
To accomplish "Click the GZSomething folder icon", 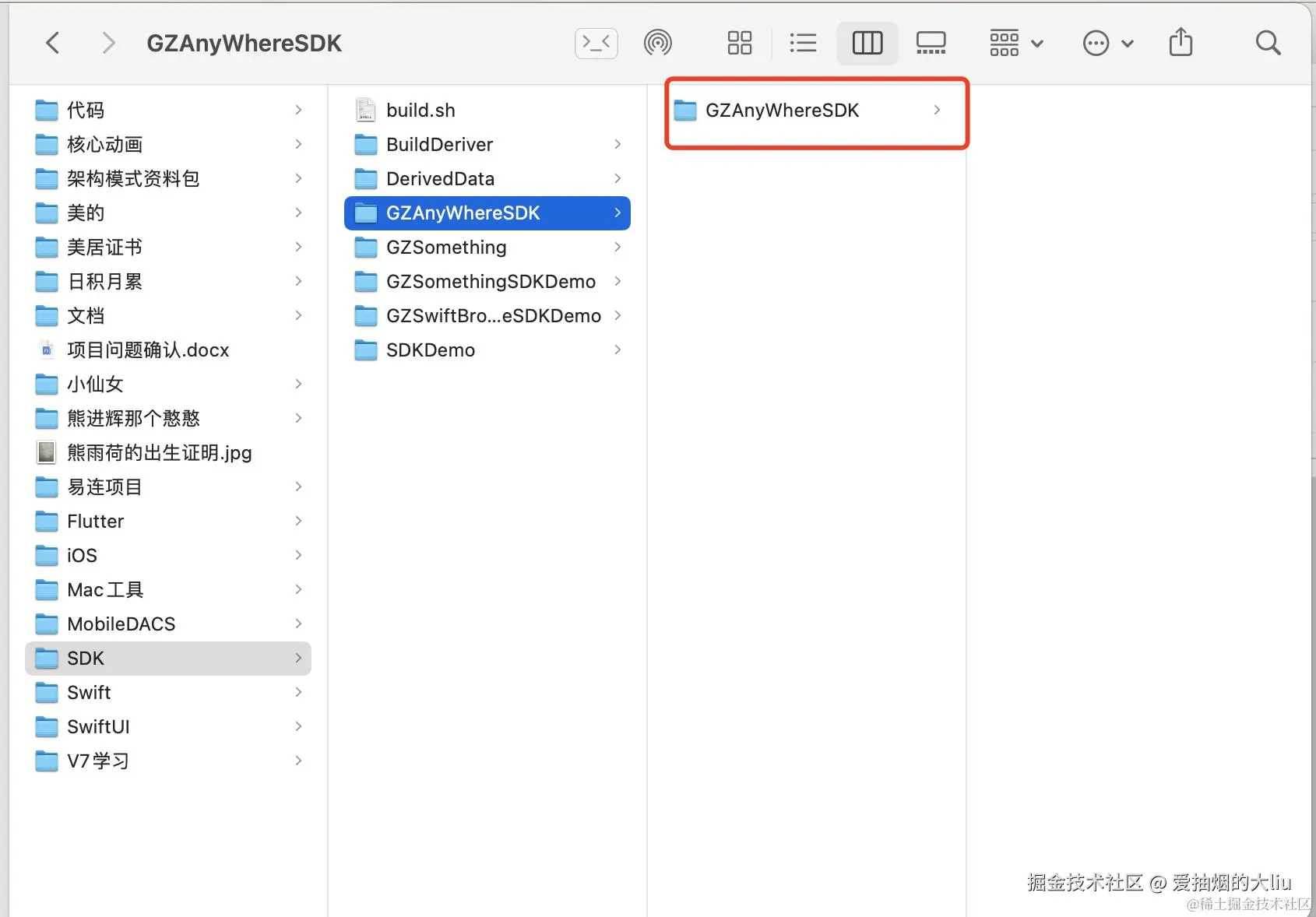I will 366,248.
